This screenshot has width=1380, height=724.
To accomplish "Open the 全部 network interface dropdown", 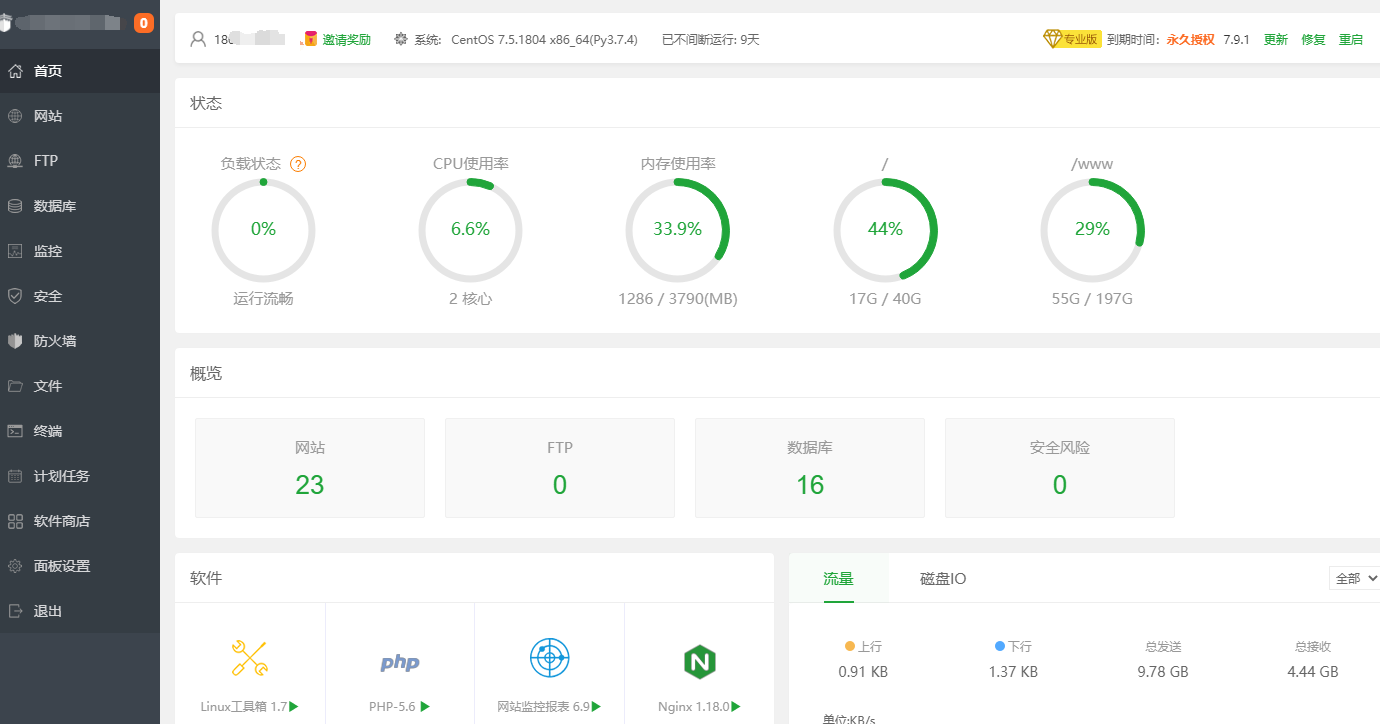I will point(1354,578).
